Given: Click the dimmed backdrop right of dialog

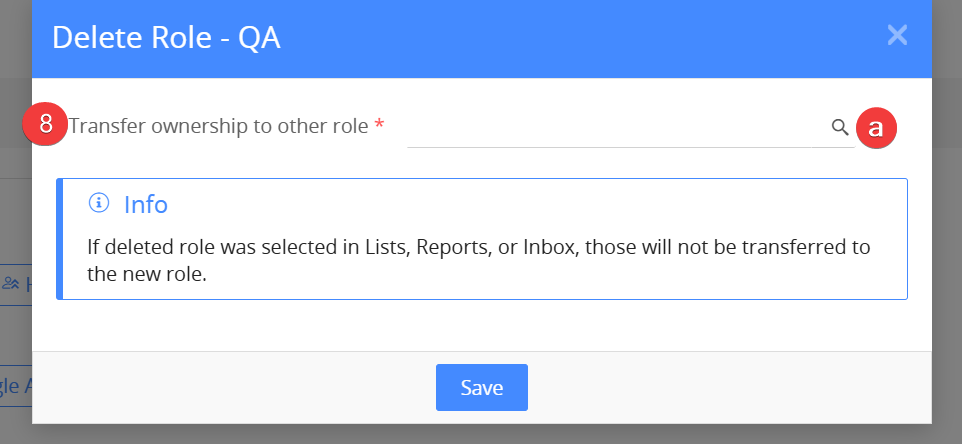Looking at the screenshot, I should [x=947, y=221].
